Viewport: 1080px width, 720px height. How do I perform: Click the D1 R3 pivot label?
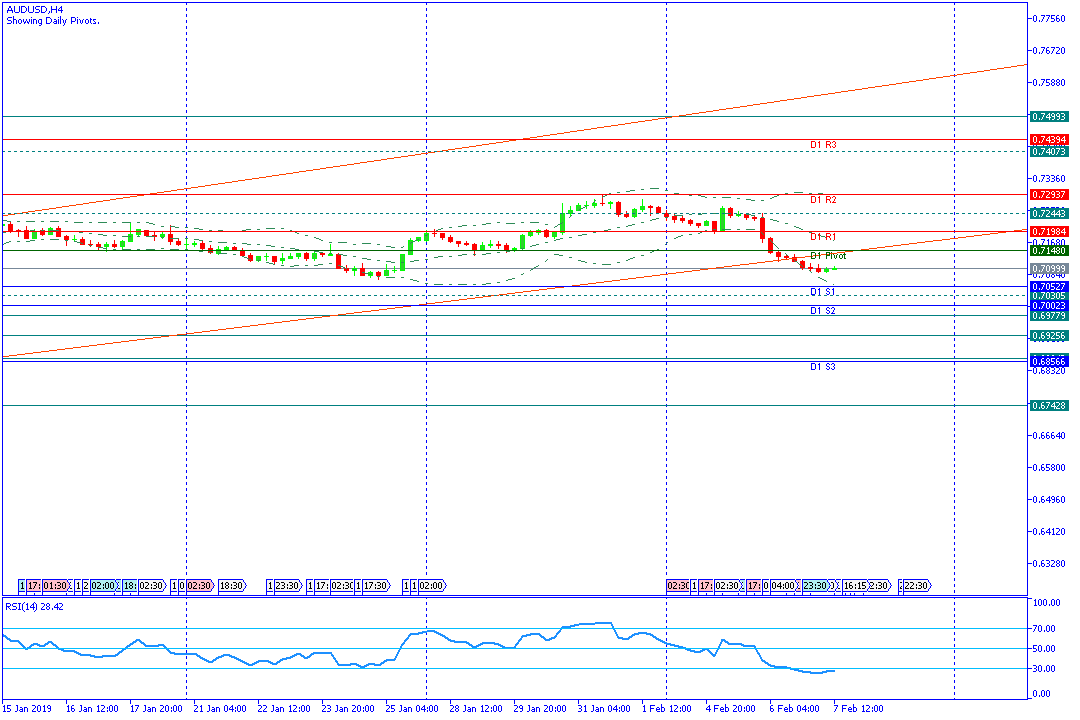tap(823, 145)
